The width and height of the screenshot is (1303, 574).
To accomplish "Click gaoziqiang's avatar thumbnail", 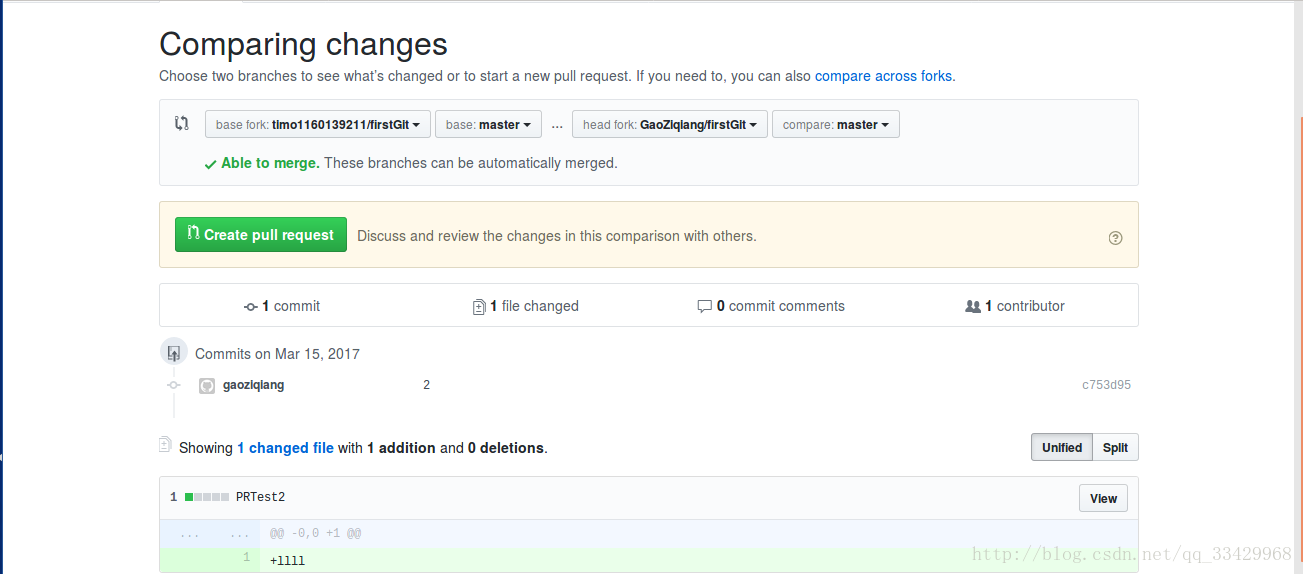I will click(x=207, y=385).
